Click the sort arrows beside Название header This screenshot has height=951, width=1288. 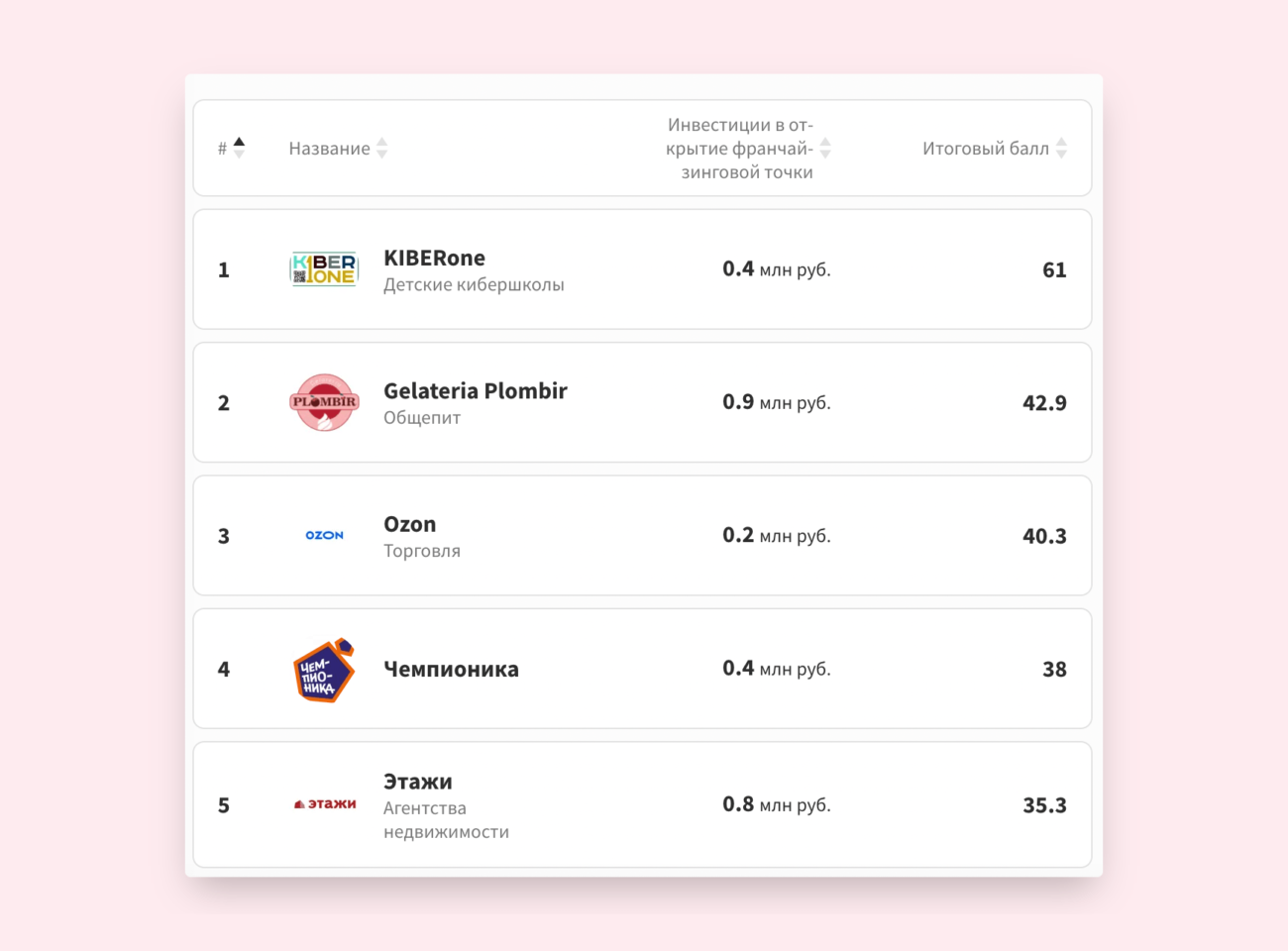tap(382, 148)
